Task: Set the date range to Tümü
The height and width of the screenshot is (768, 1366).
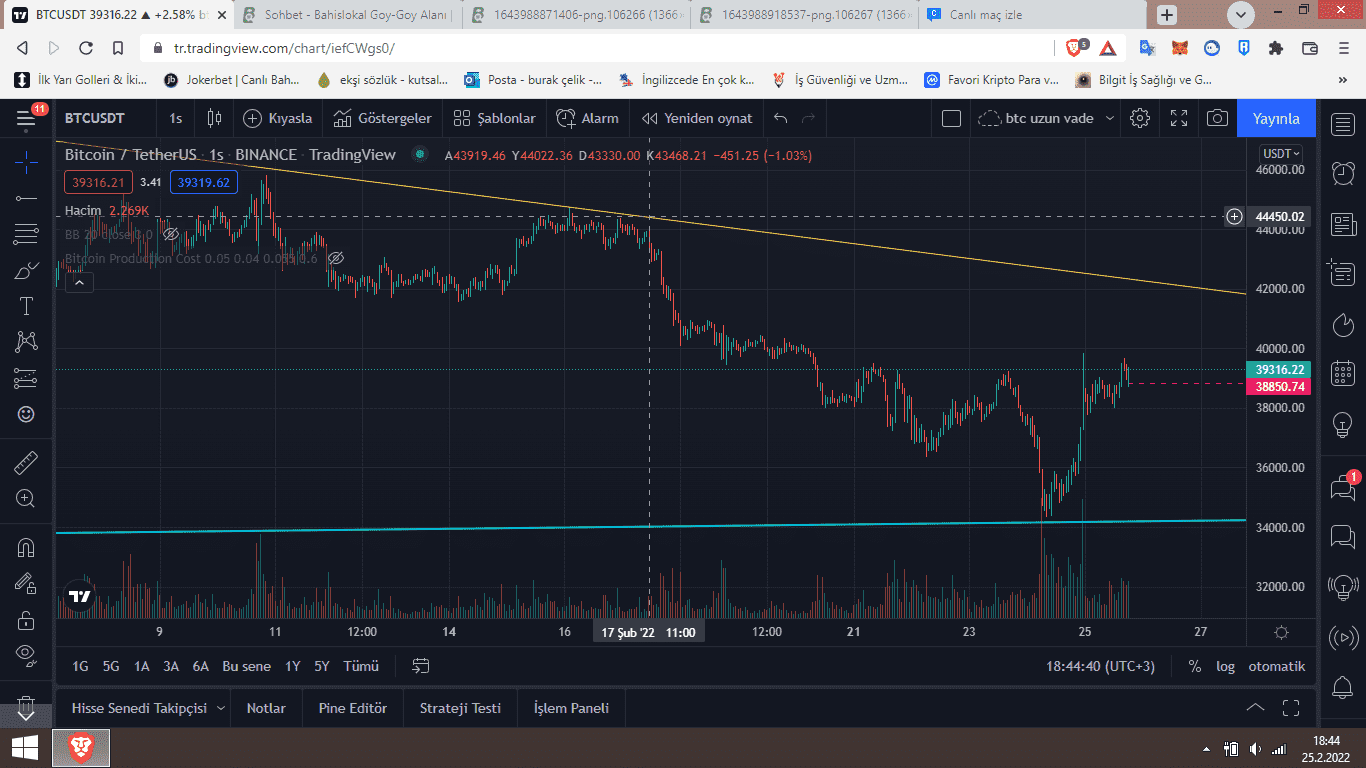Action: click(x=361, y=666)
